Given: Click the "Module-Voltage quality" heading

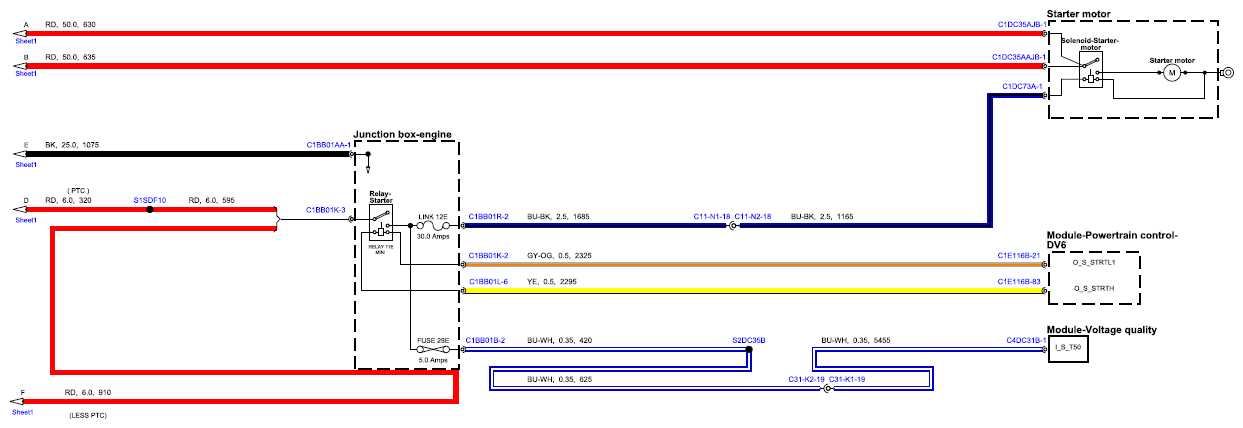Looking at the screenshot, I should tap(1101, 329).
